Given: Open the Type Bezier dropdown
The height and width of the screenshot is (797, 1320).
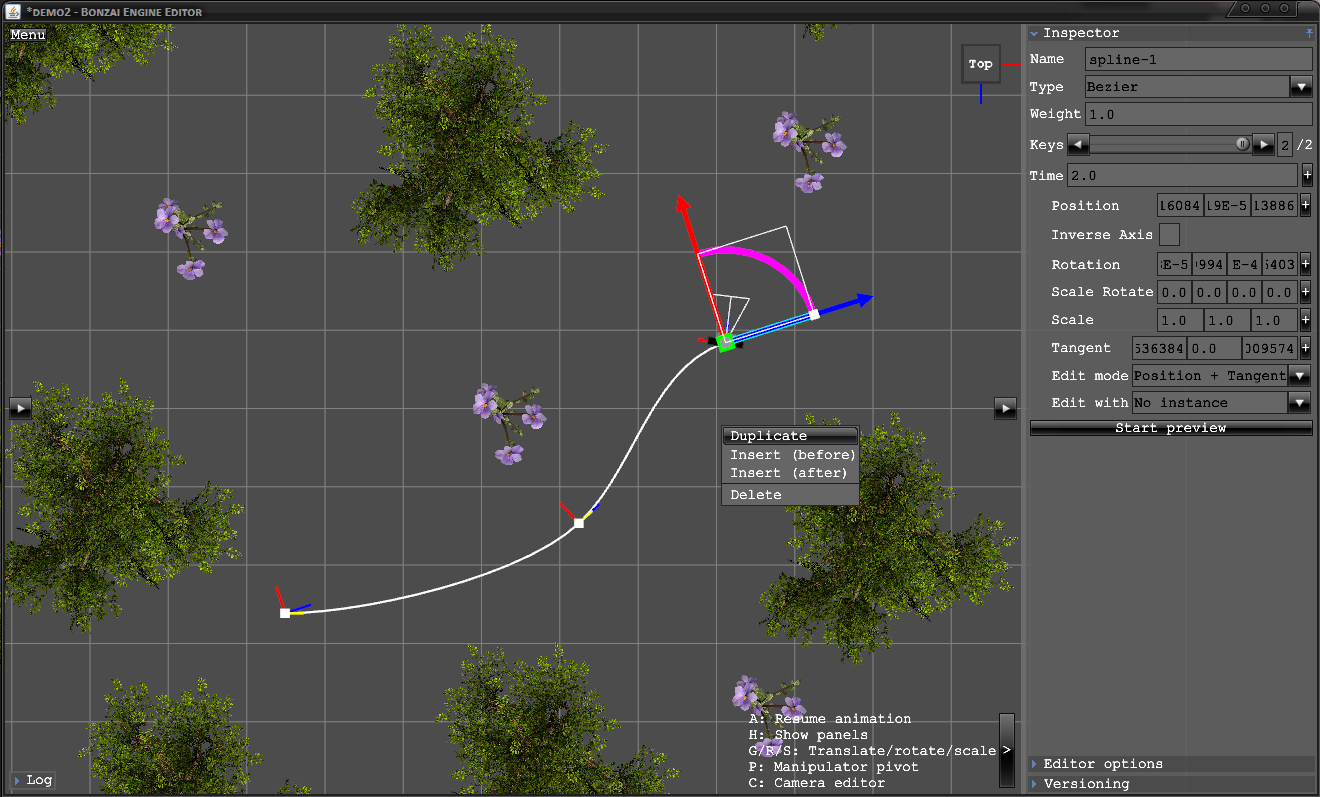Looking at the screenshot, I should tap(1300, 87).
